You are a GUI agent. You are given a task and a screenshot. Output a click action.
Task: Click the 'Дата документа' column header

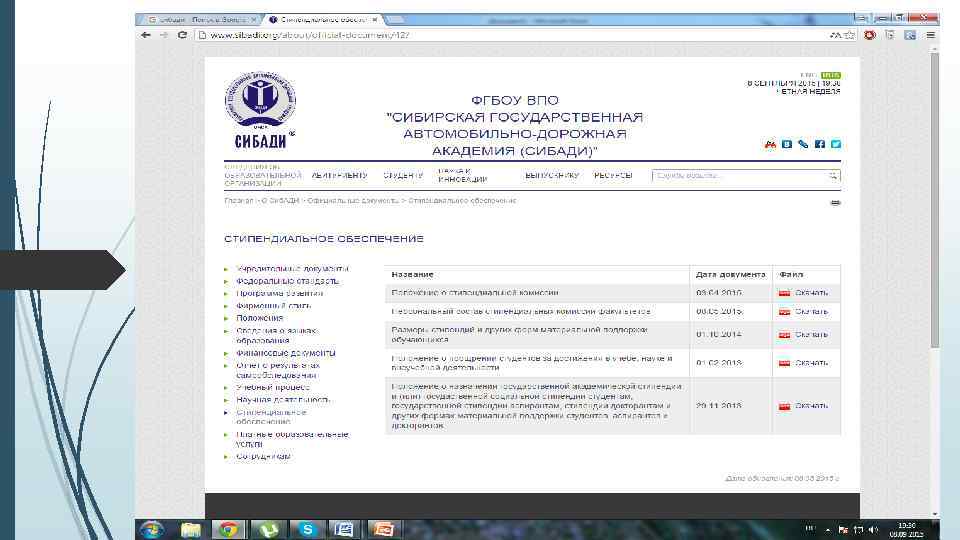pyautogui.click(x=730, y=275)
